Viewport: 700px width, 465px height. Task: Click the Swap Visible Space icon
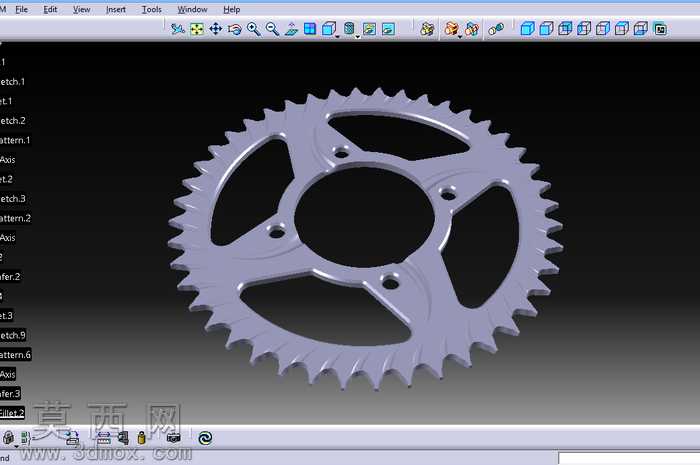tap(388, 29)
